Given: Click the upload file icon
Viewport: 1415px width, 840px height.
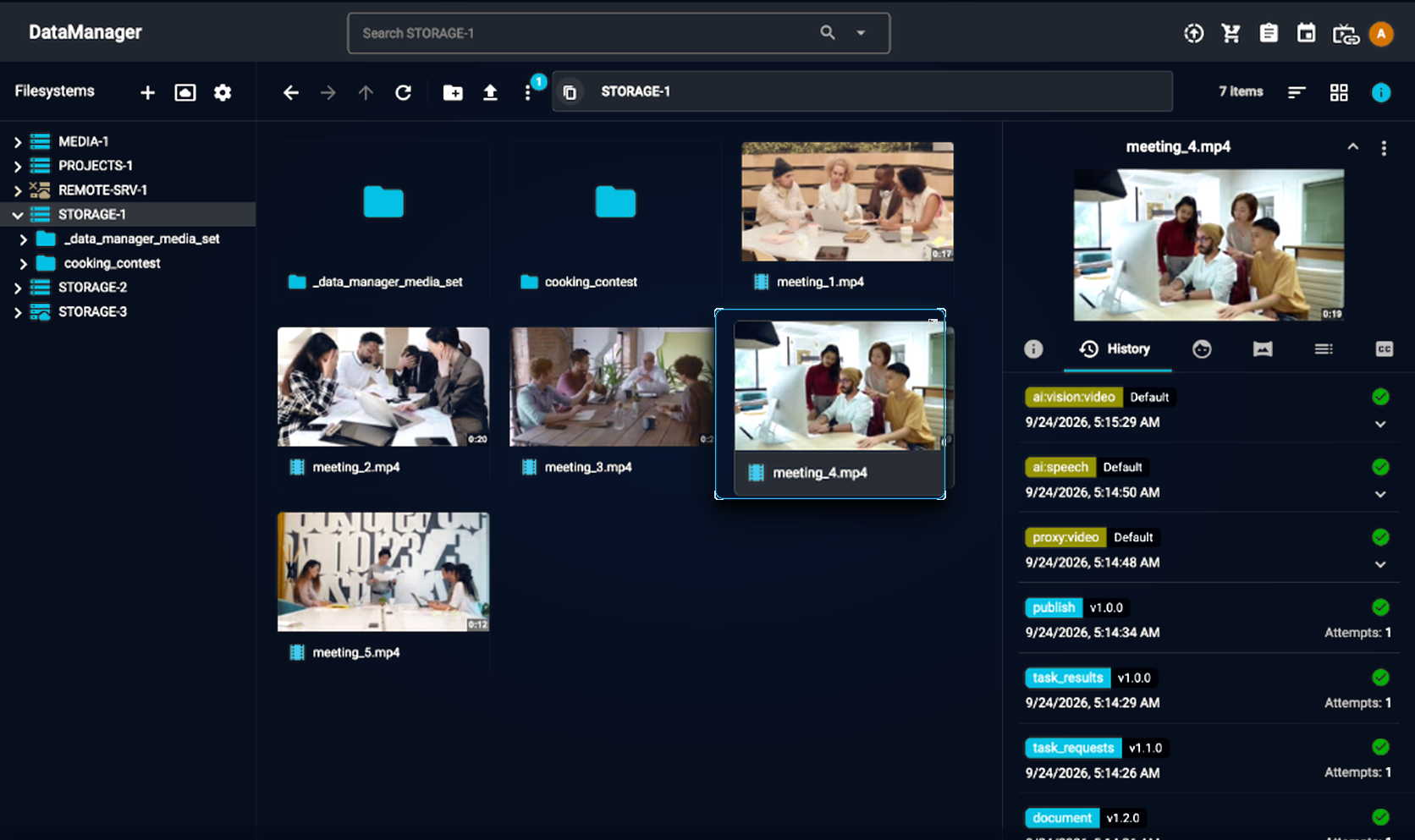Looking at the screenshot, I should click(x=490, y=92).
